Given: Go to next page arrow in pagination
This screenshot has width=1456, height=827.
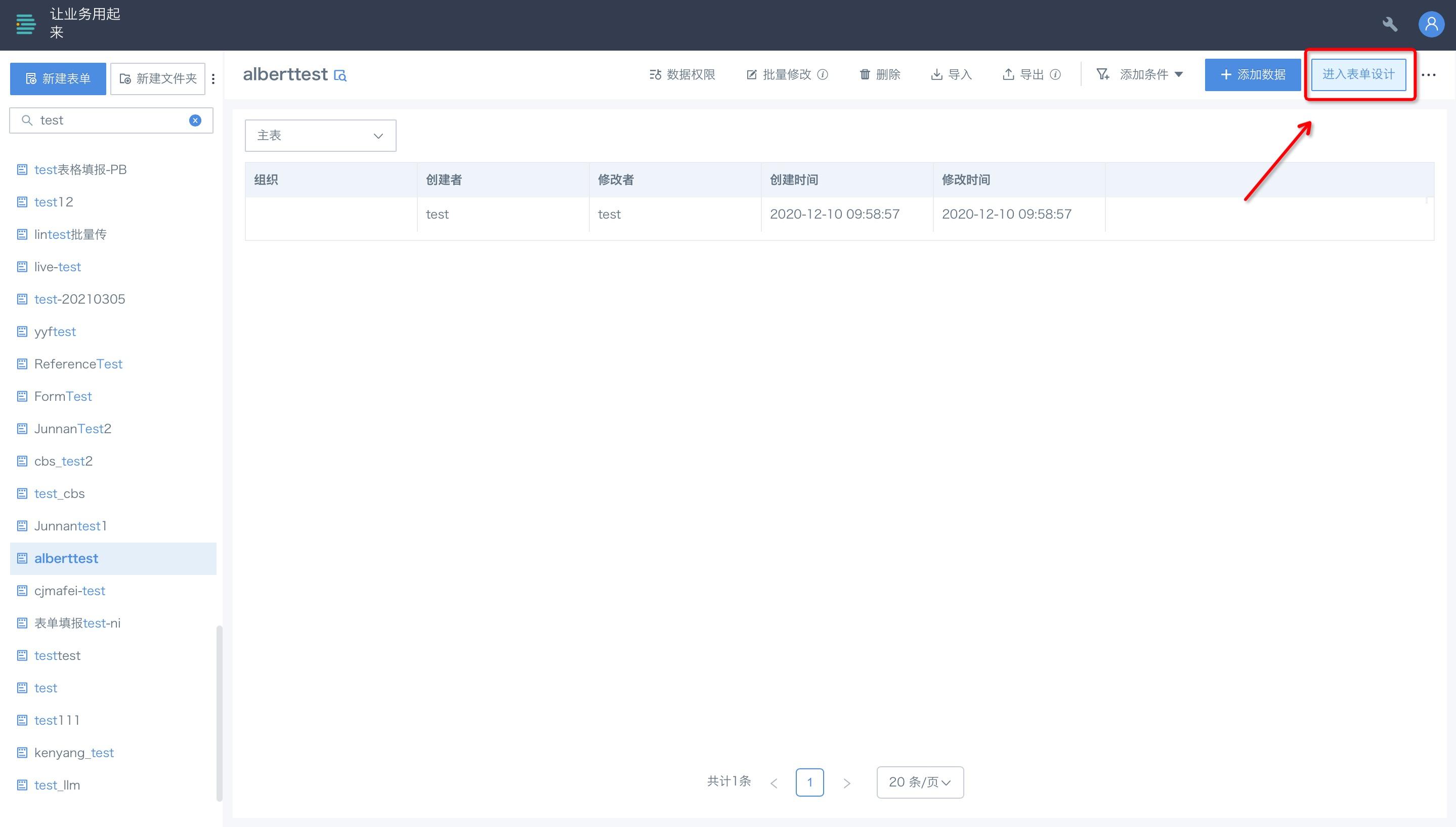Looking at the screenshot, I should pos(846,783).
